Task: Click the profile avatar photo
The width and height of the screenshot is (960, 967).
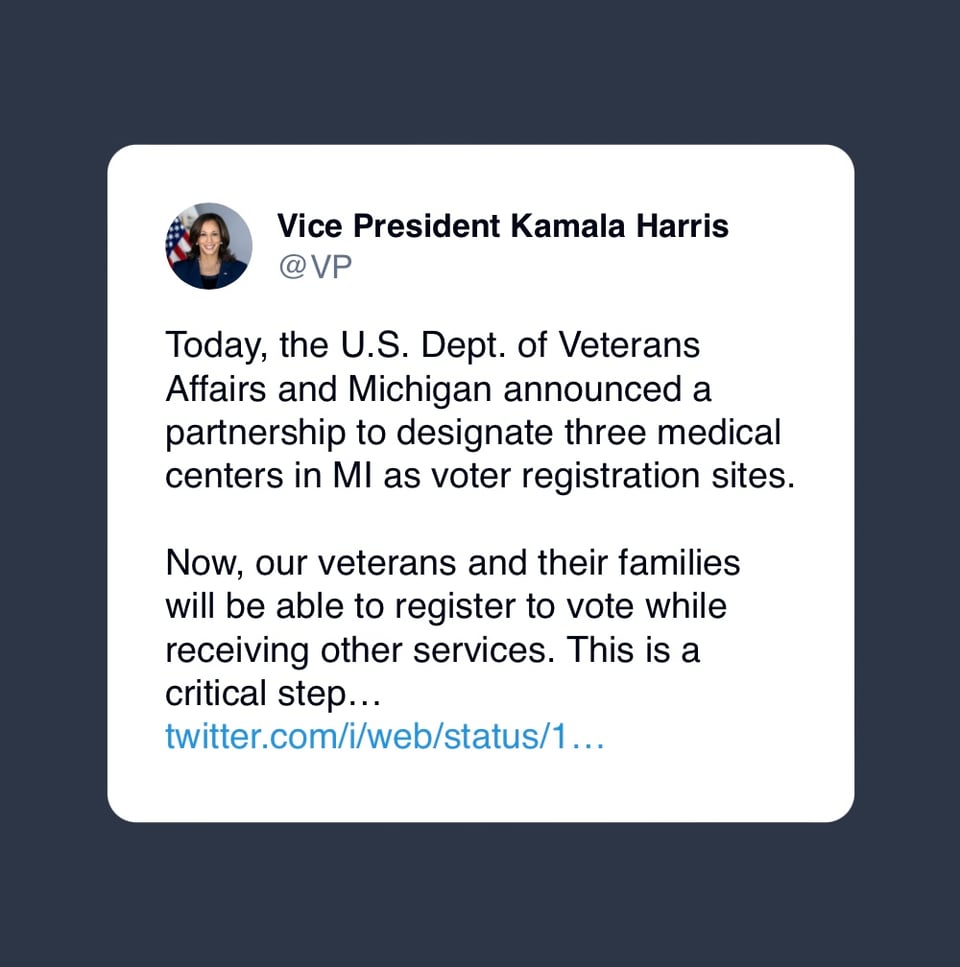Action: pos(208,246)
